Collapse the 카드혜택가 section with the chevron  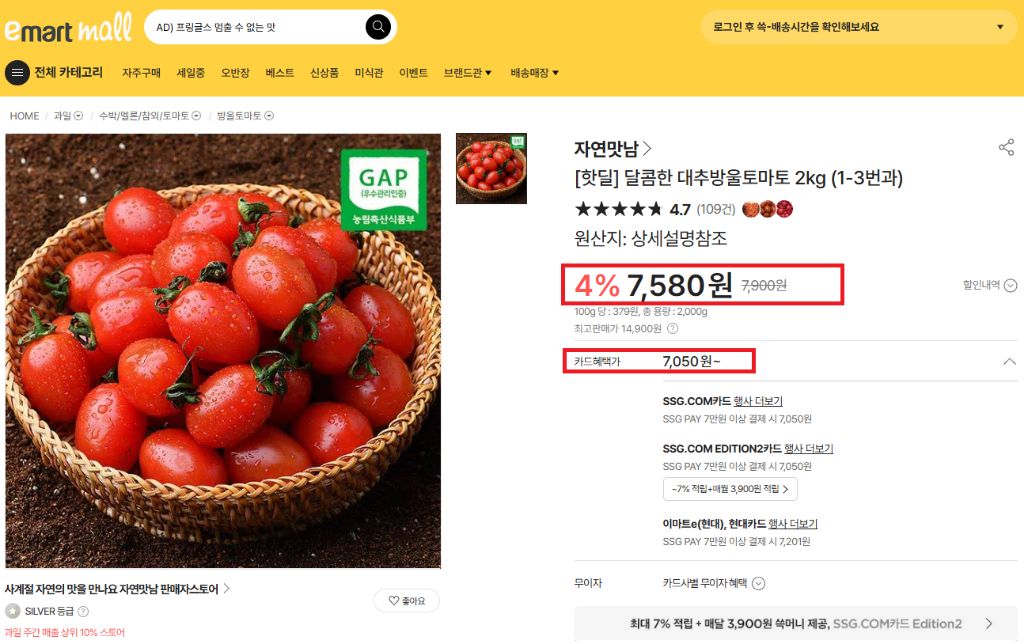(x=1009, y=362)
